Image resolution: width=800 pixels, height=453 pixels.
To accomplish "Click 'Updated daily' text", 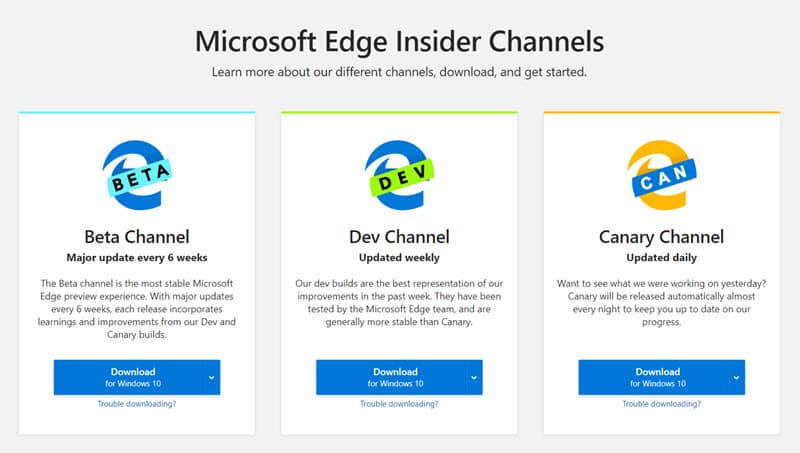I will [x=661, y=258].
